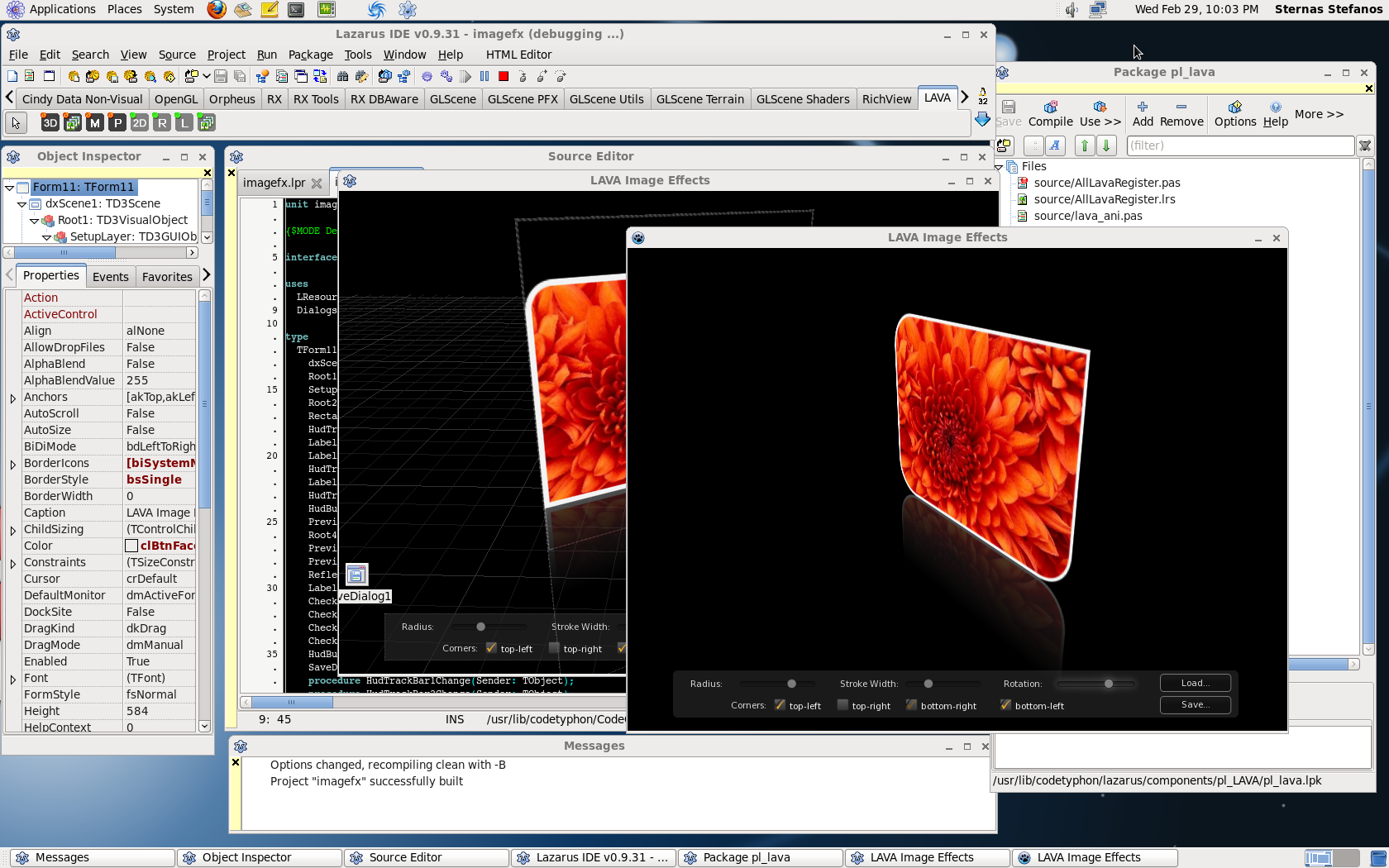
Task: Stop debugging with the red Stop icon
Action: tap(504, 76)
